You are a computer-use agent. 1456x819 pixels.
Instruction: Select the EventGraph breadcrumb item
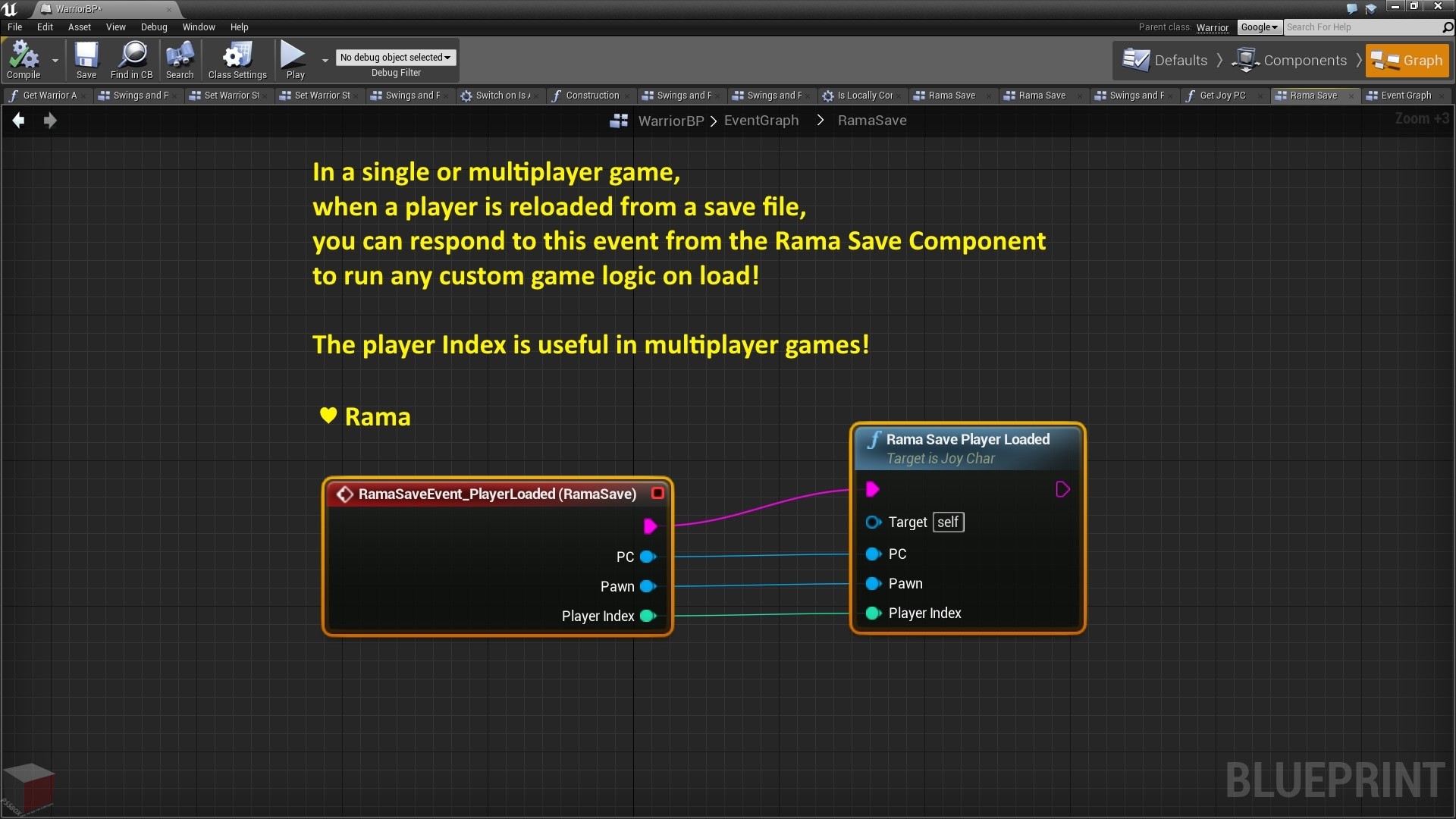tap(761, 120)
